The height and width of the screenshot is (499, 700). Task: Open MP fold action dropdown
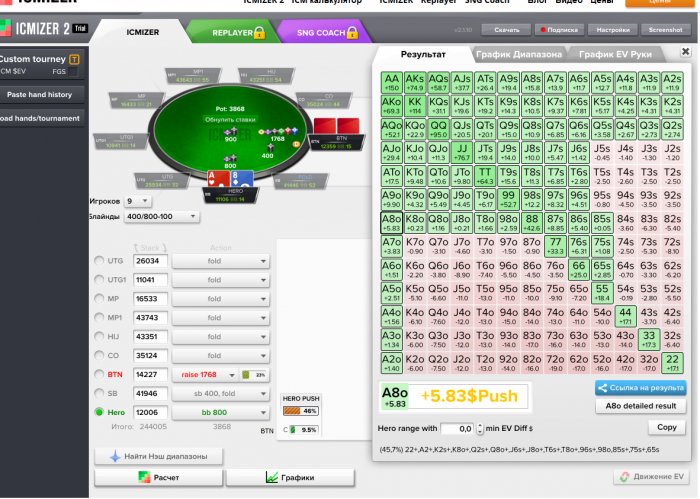pyautogui.click(x=221, y=299)
